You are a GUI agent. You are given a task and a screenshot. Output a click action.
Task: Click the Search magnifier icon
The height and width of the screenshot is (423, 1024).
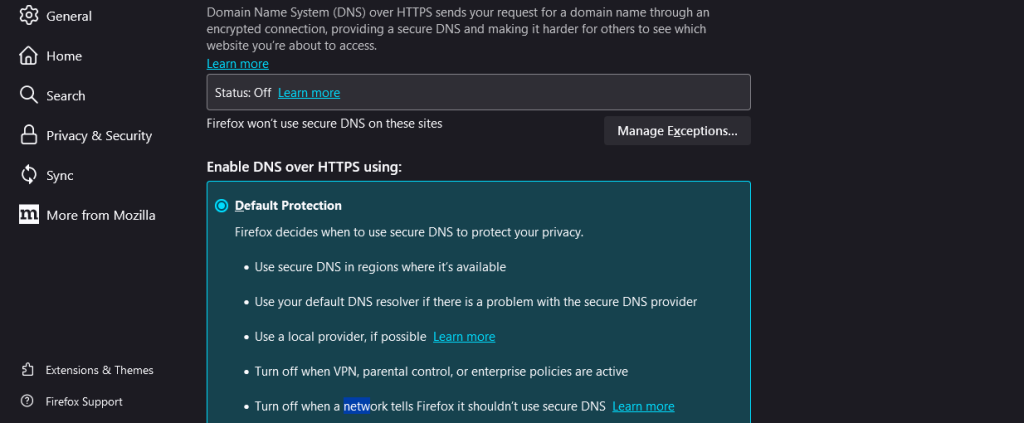pyautogui.click(x=28, y=95)
